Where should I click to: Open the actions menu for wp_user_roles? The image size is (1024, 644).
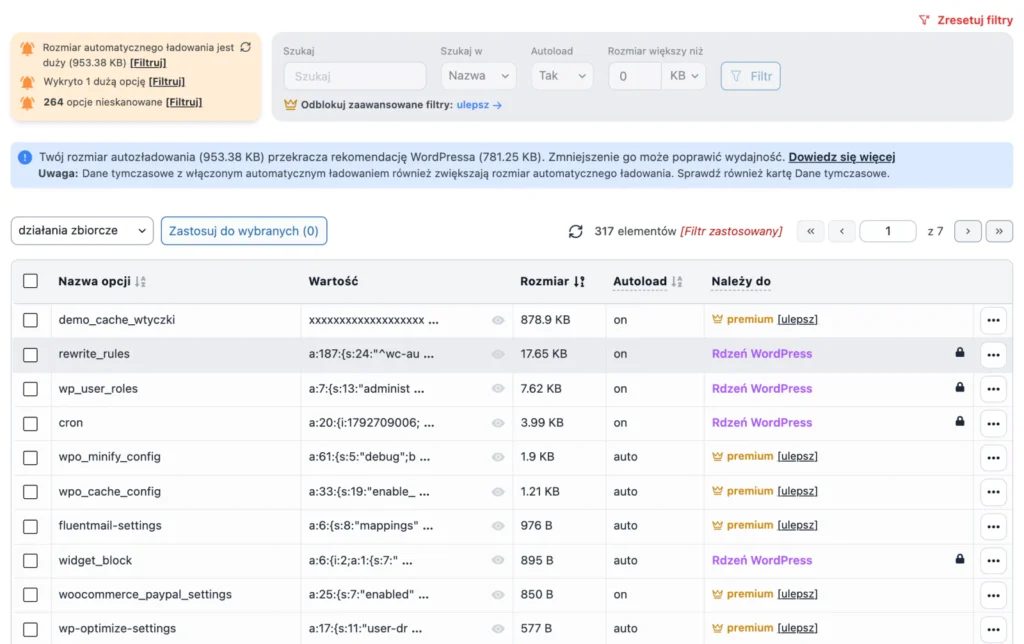pyautogui.click(x=993, y=389)
